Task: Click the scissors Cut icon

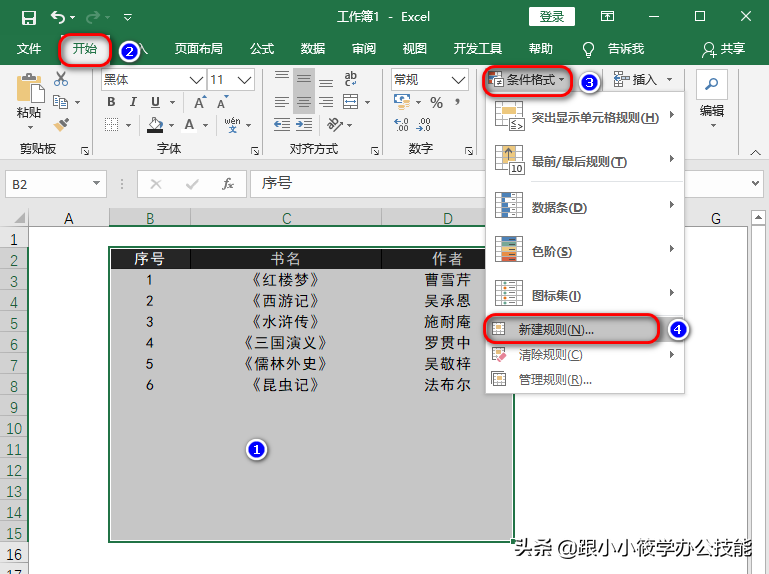Action: point(61,79)
